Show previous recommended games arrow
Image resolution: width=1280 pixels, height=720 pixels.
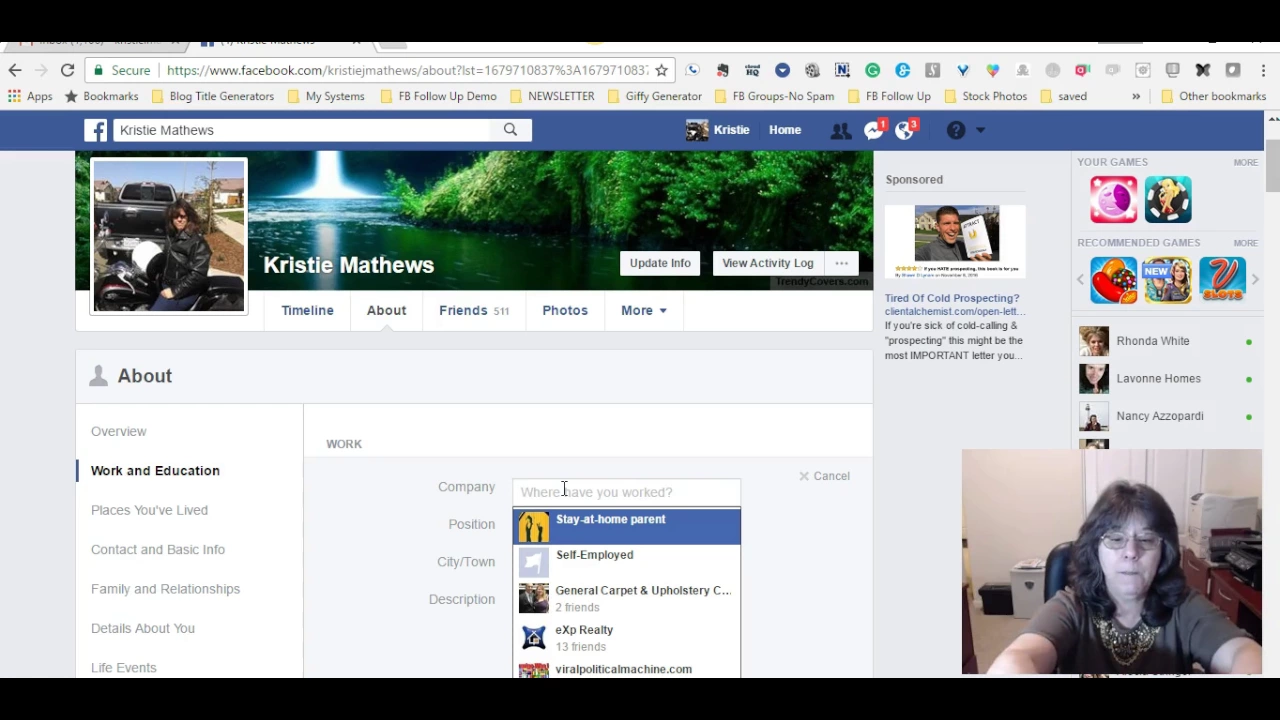pos(1081,280)
